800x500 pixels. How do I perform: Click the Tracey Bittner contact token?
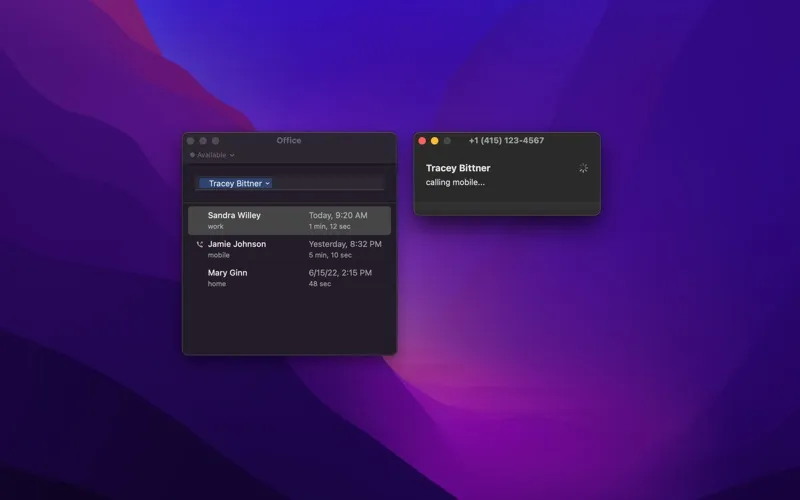click(x=235, y=183)
